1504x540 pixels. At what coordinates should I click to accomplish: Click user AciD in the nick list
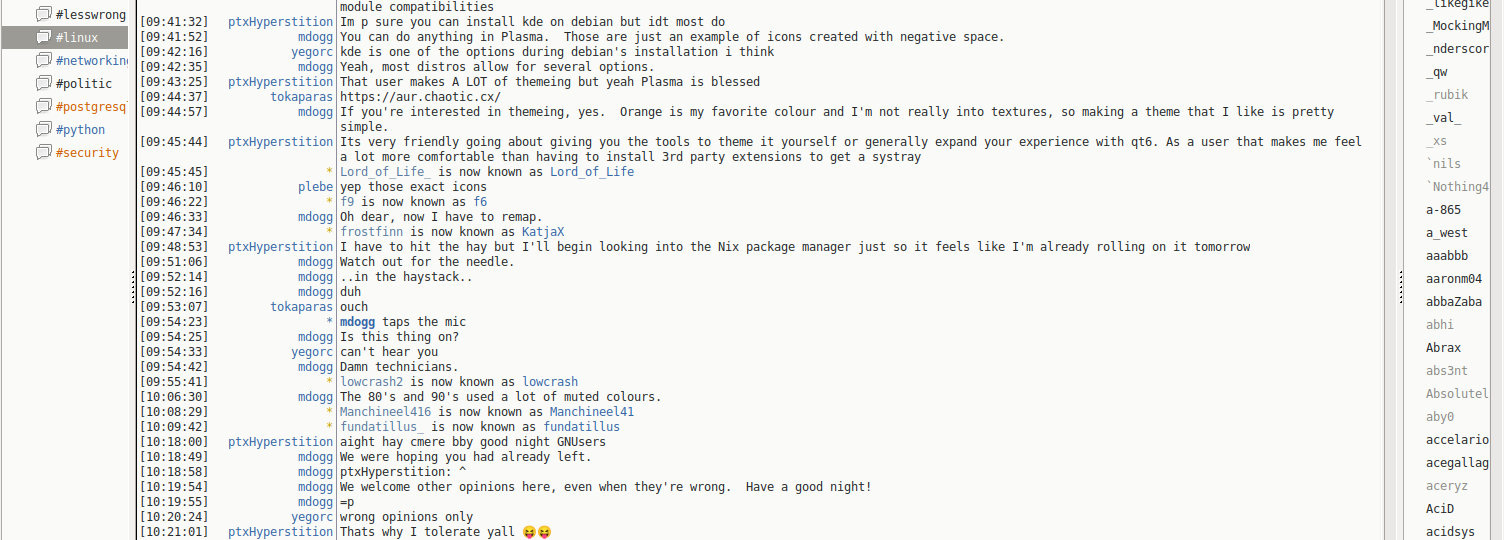[x=1440, y=509]
